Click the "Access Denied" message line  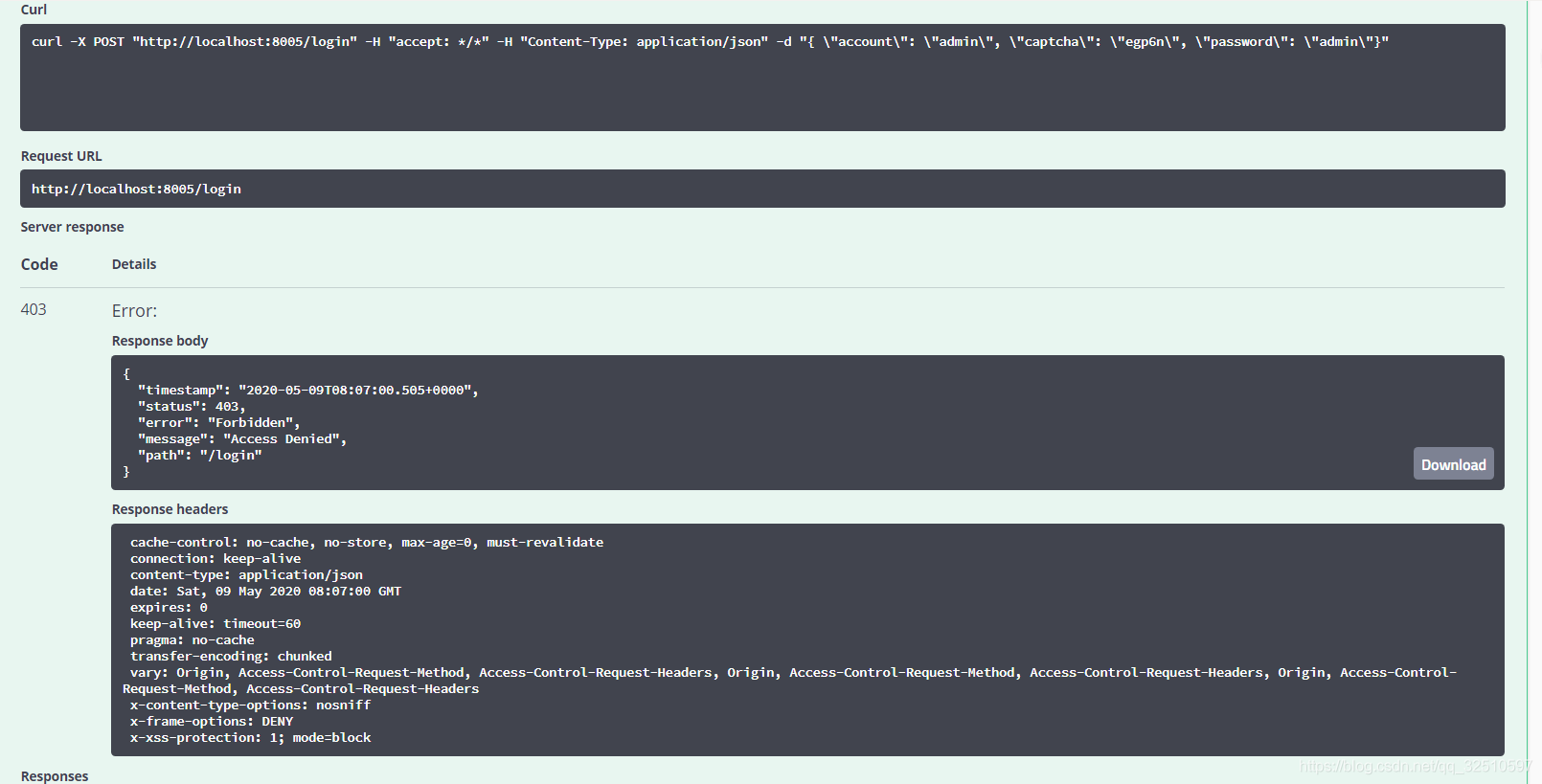coord(241,439)
